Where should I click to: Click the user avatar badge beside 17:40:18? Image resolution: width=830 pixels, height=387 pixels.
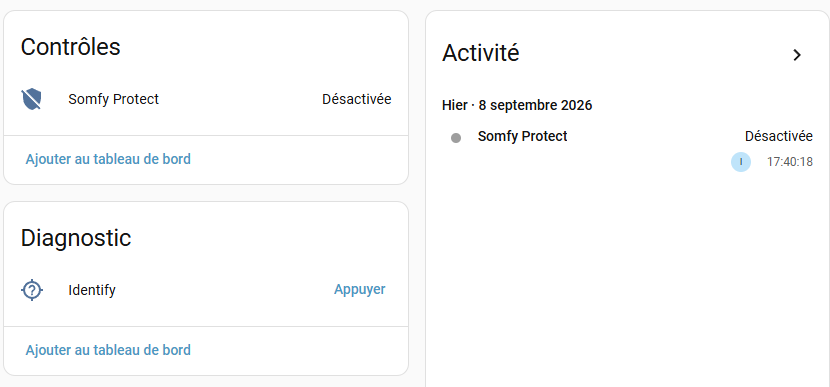point(741,161)
